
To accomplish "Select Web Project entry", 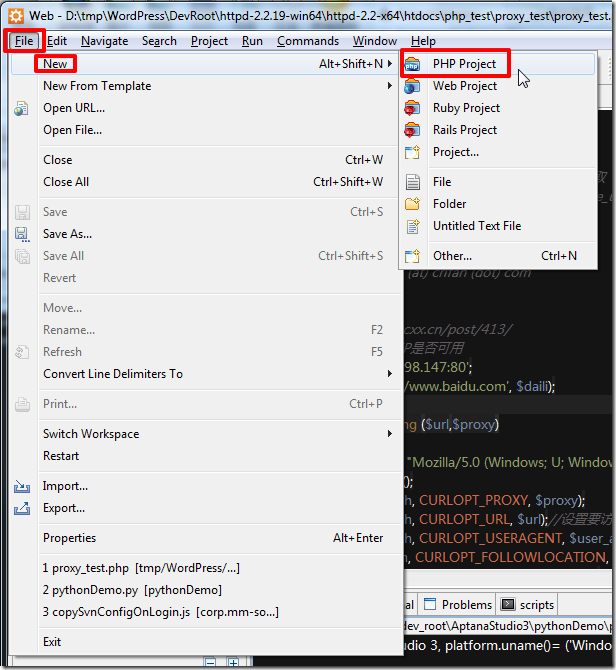I will 498,86.
